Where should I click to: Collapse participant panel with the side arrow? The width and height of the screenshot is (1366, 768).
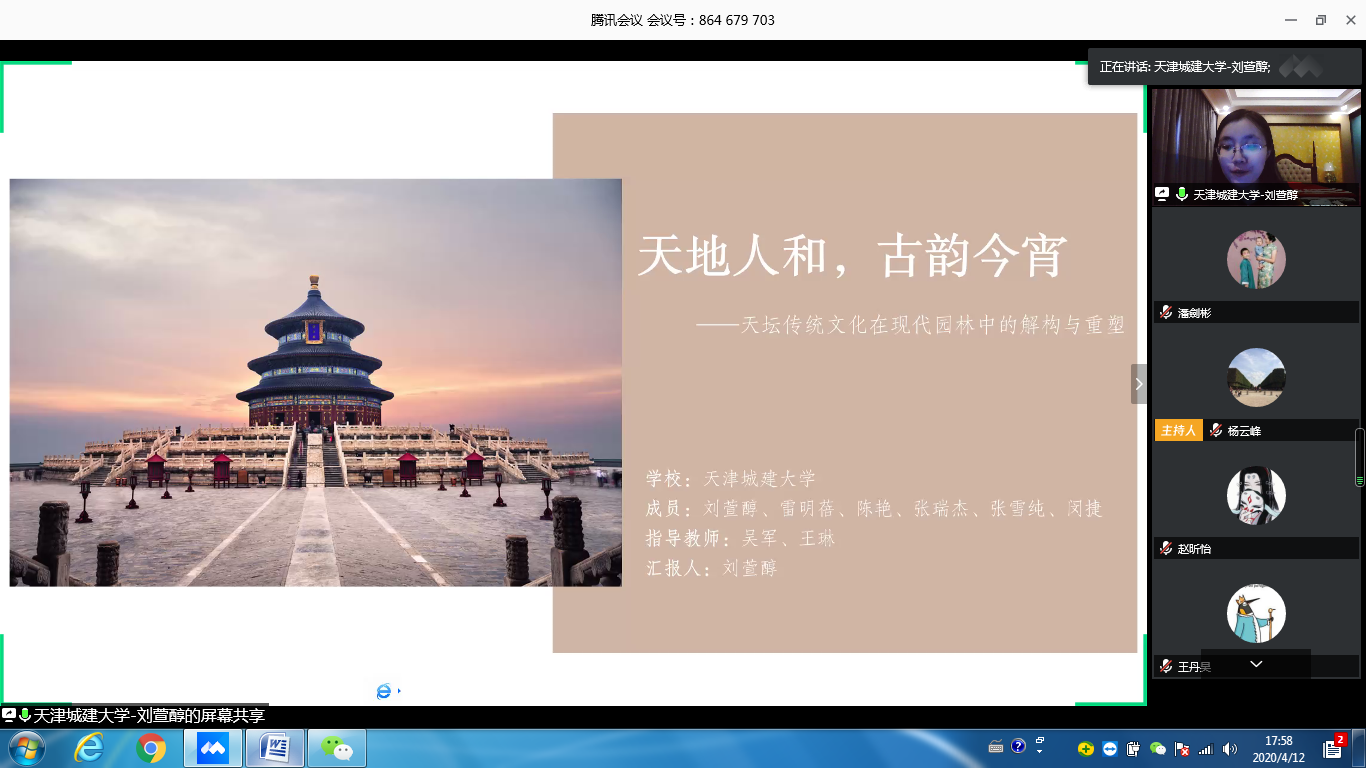[x=1138, y=384]
